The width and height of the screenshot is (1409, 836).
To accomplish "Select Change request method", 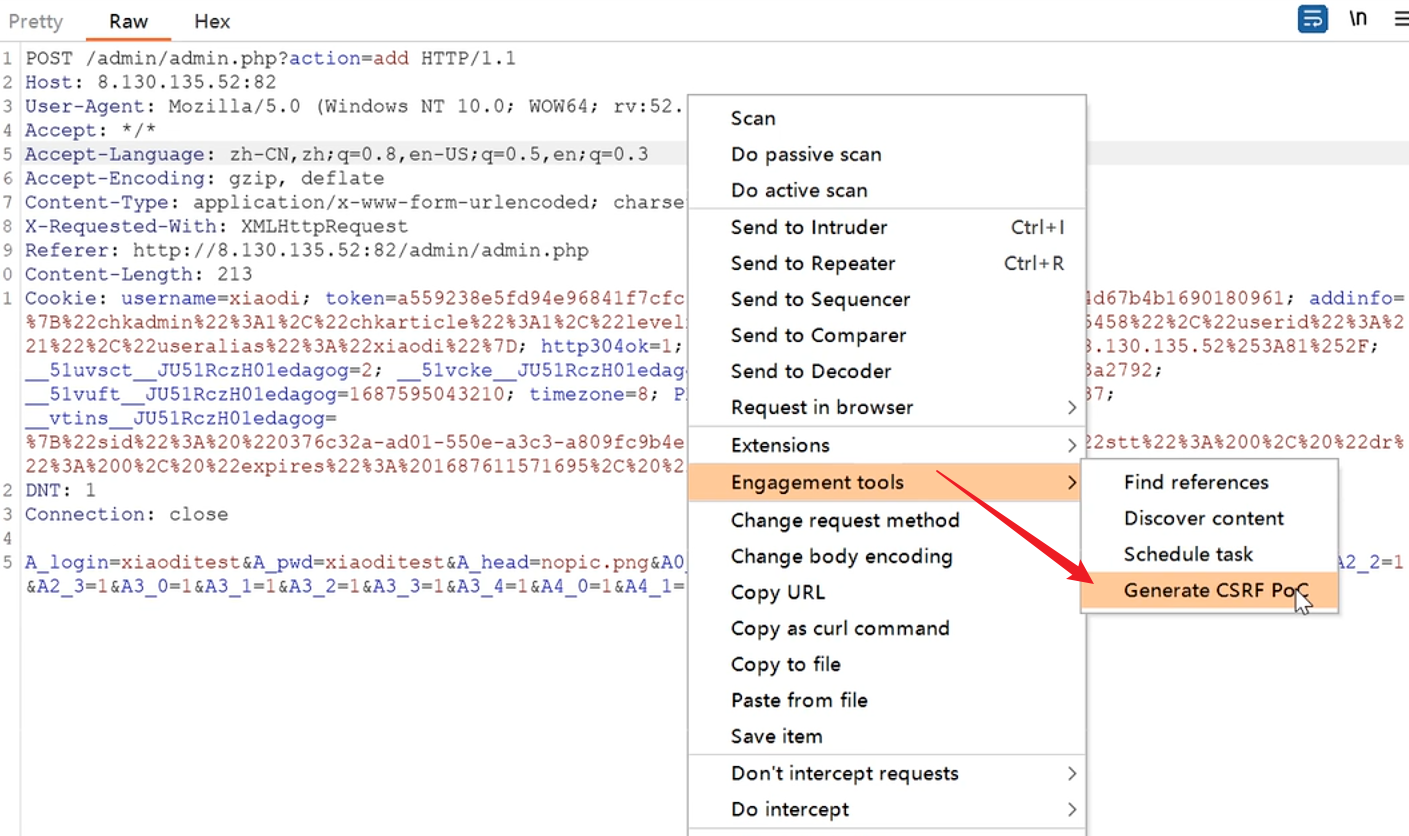I will coord(844,520).
